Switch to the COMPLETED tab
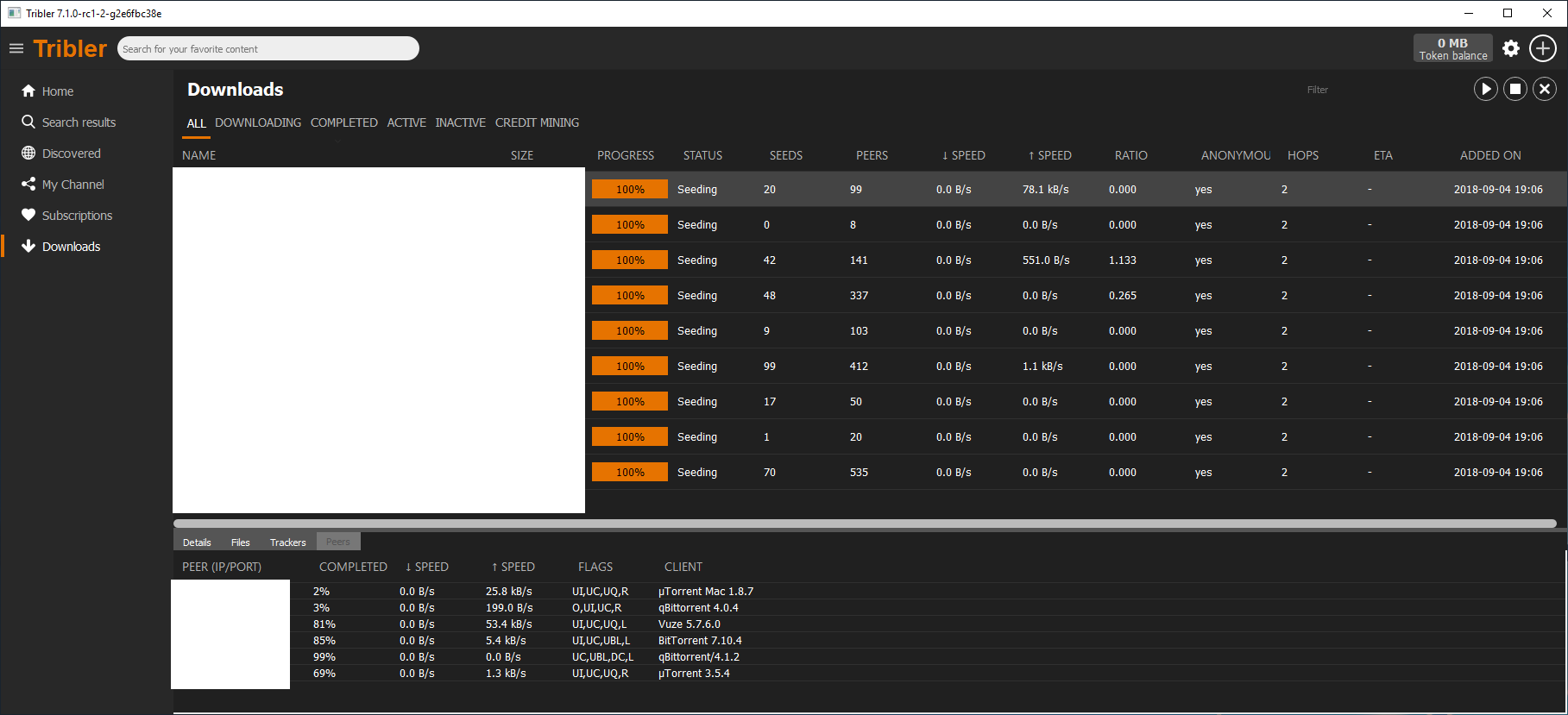The width and height of the screenshot is (1568, 715). click(x=344, y=122)
